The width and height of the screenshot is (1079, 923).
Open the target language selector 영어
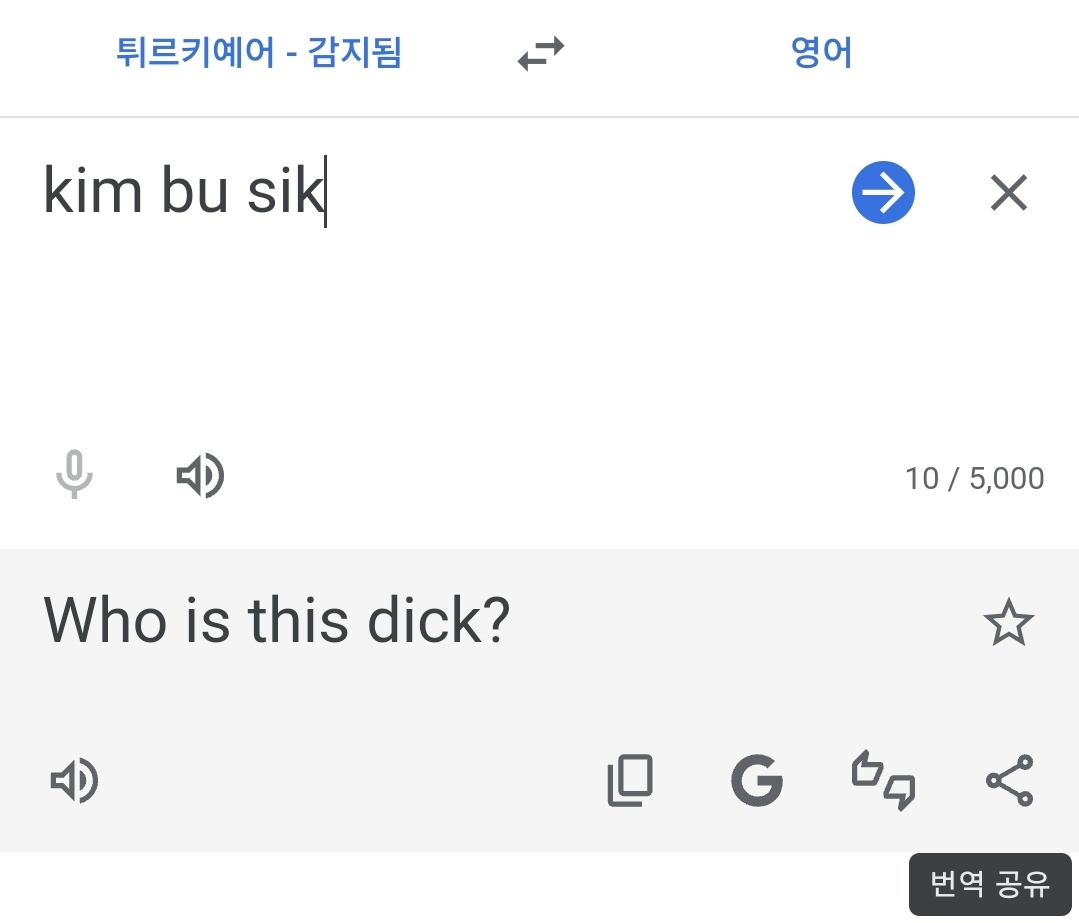coord(821,52)
